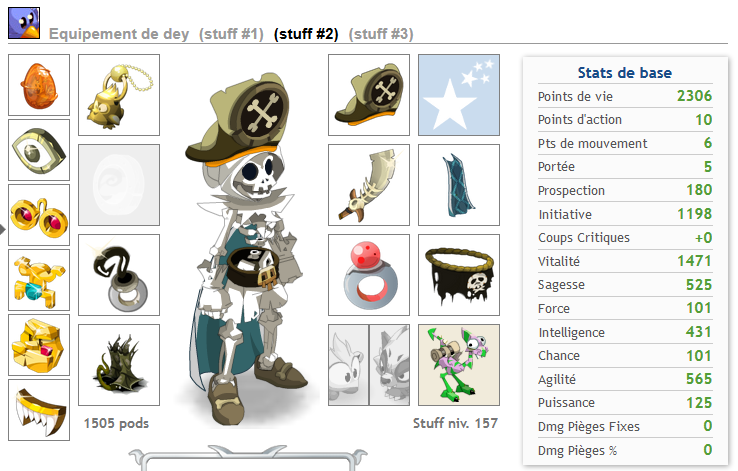Viewport: 738px width, 471px height.
Task: Select the pirate hat equipment slot
Action: coord(369,95)
